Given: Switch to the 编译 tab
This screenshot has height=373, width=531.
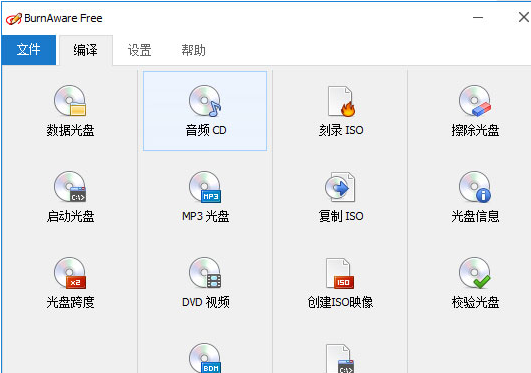Looking at the screenshot, I should point(86,50).
